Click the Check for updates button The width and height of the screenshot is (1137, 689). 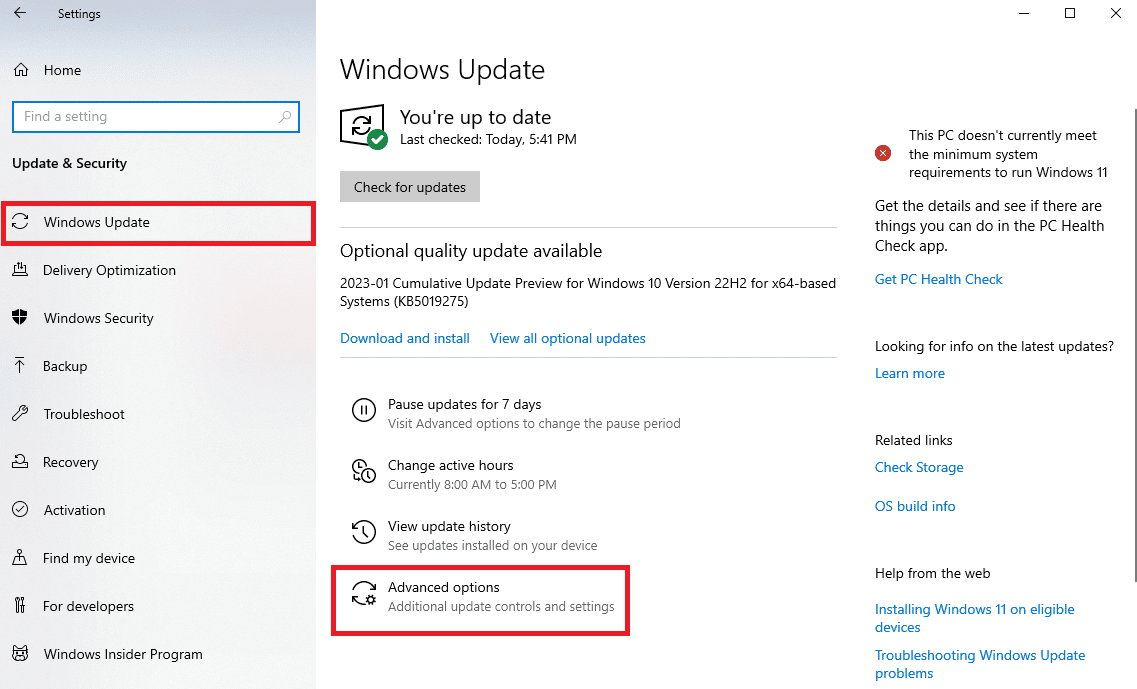[410, 187]
